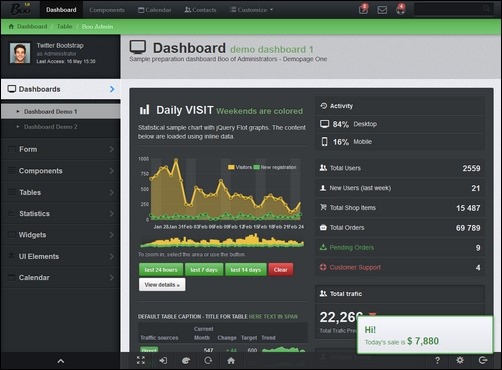Open the envelope messages icon

coord(382,10)
